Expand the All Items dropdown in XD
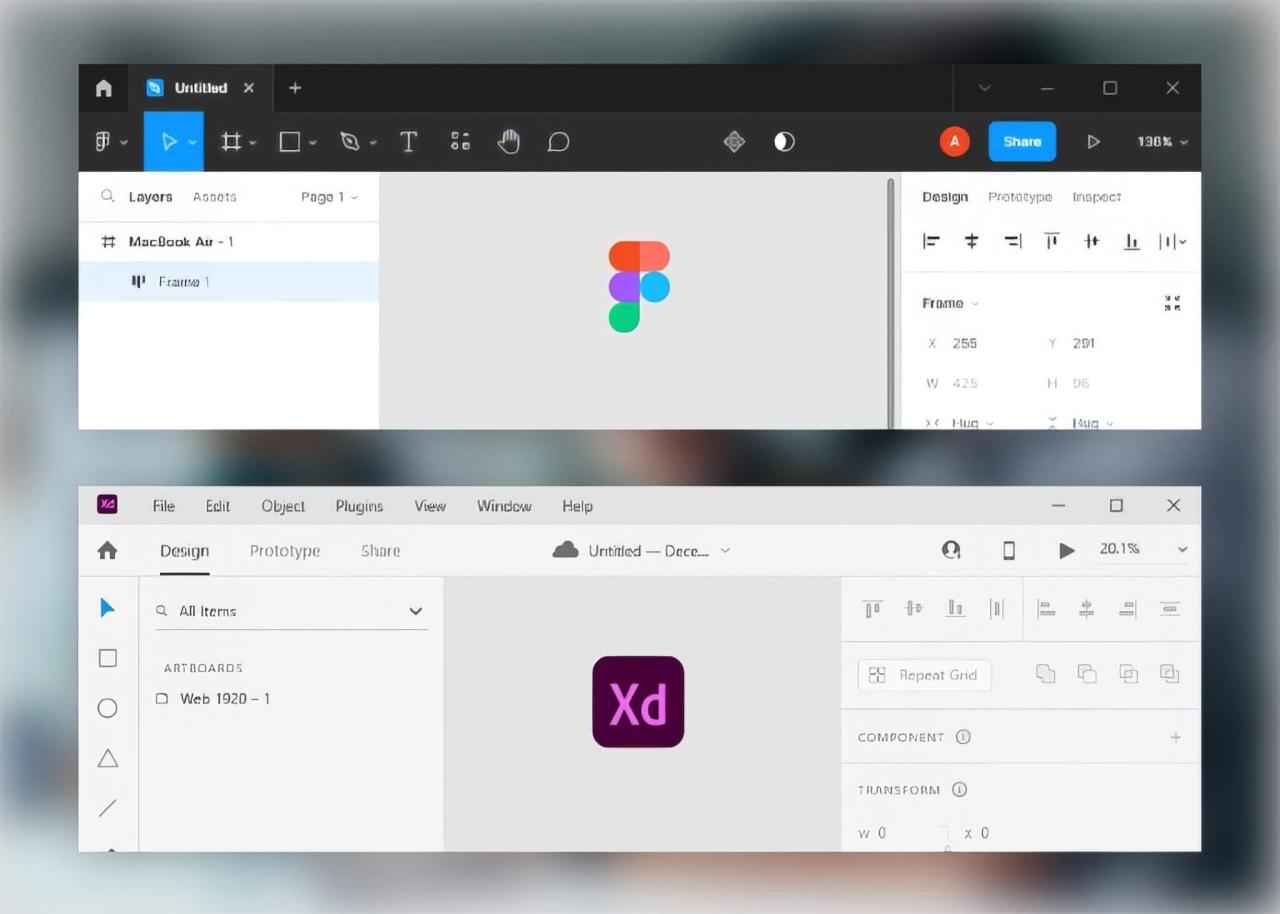This screenshot has height=914, width=1280. click(x=415, y=611)
